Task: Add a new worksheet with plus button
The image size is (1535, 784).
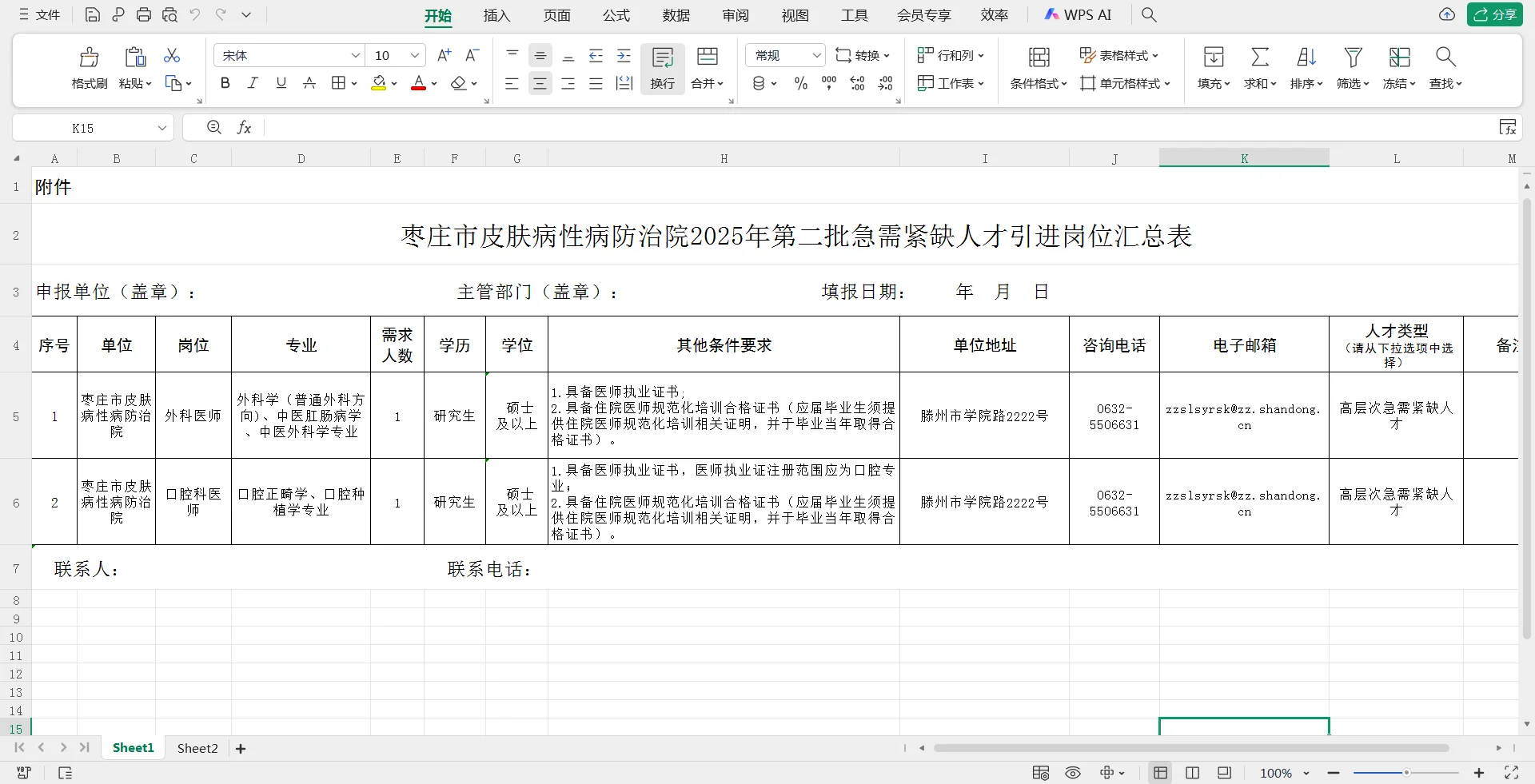Action: pos(241,748)
